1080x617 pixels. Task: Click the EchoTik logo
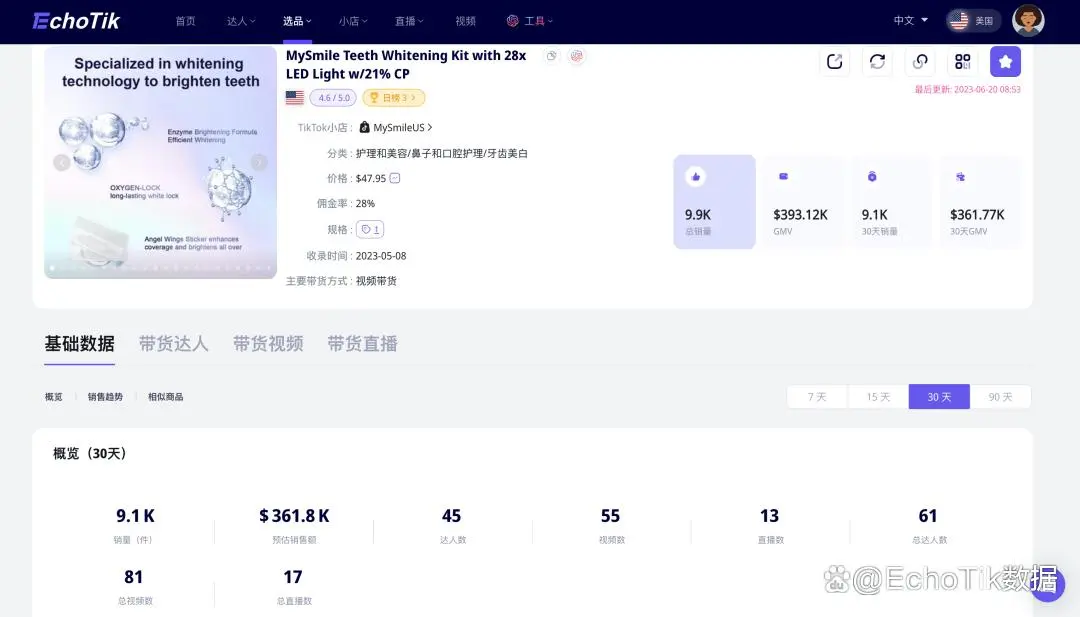(x=76, y=21)
